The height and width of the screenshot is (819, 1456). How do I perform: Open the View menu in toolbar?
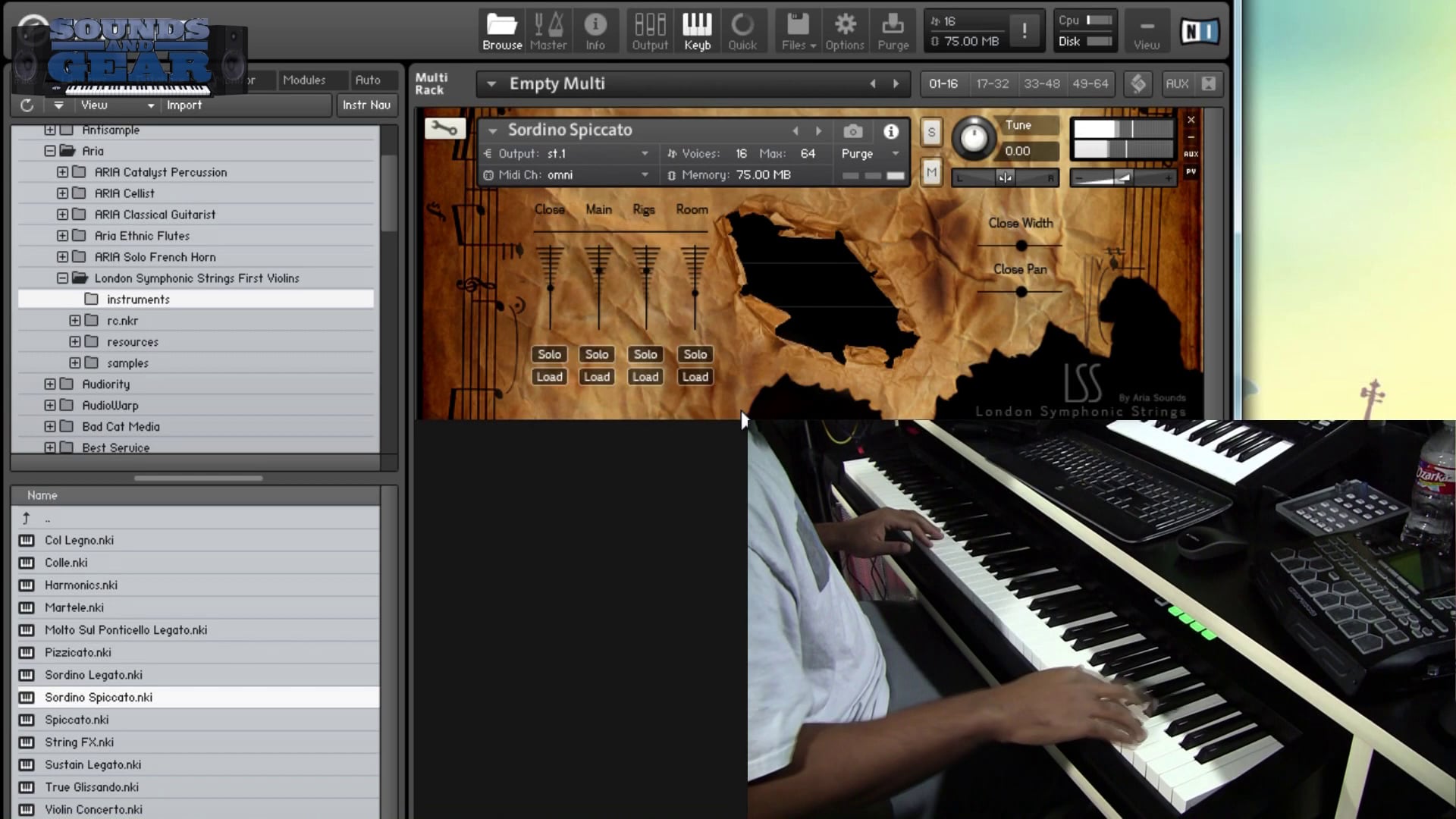tap(1147, 31)
